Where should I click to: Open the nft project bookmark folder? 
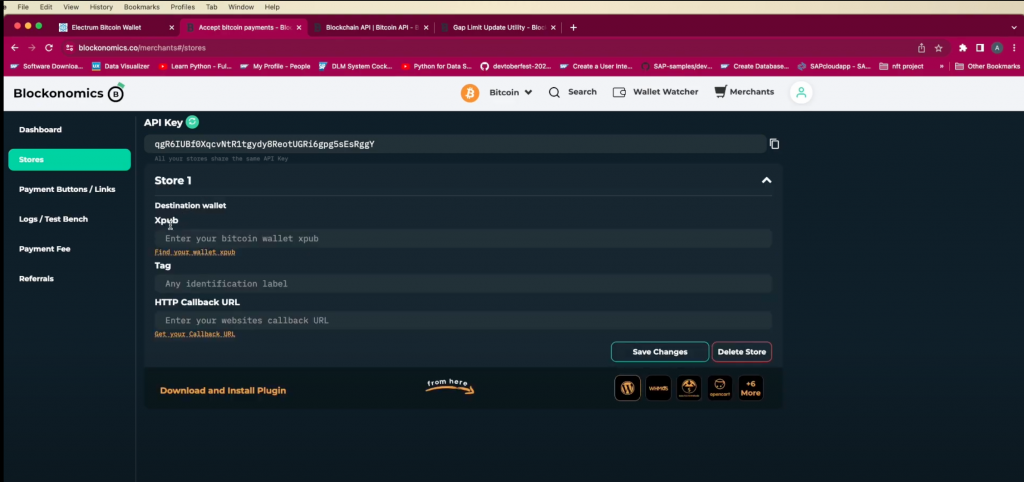click(x=901, y=66)
